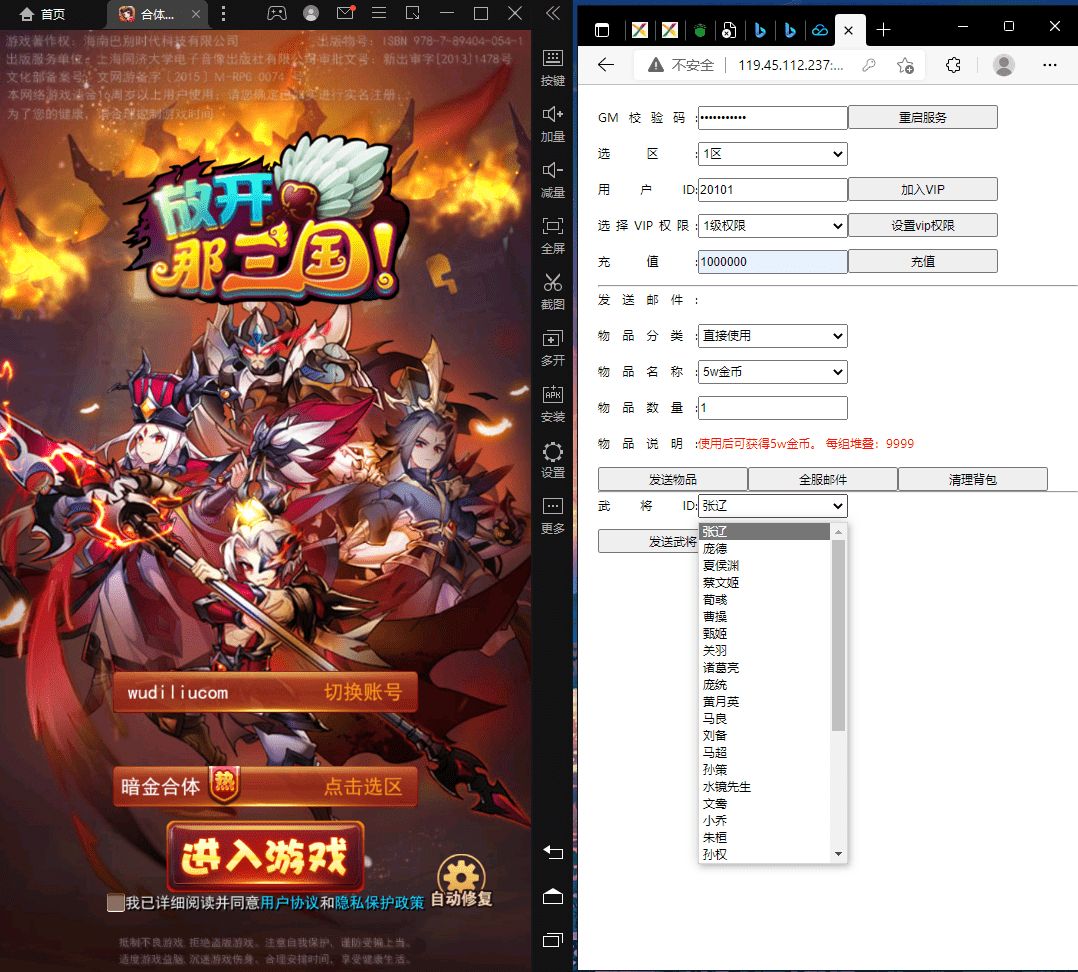Click the 清理背包 clear backpack button
The image size is (1078, 972).
[972, 479]
